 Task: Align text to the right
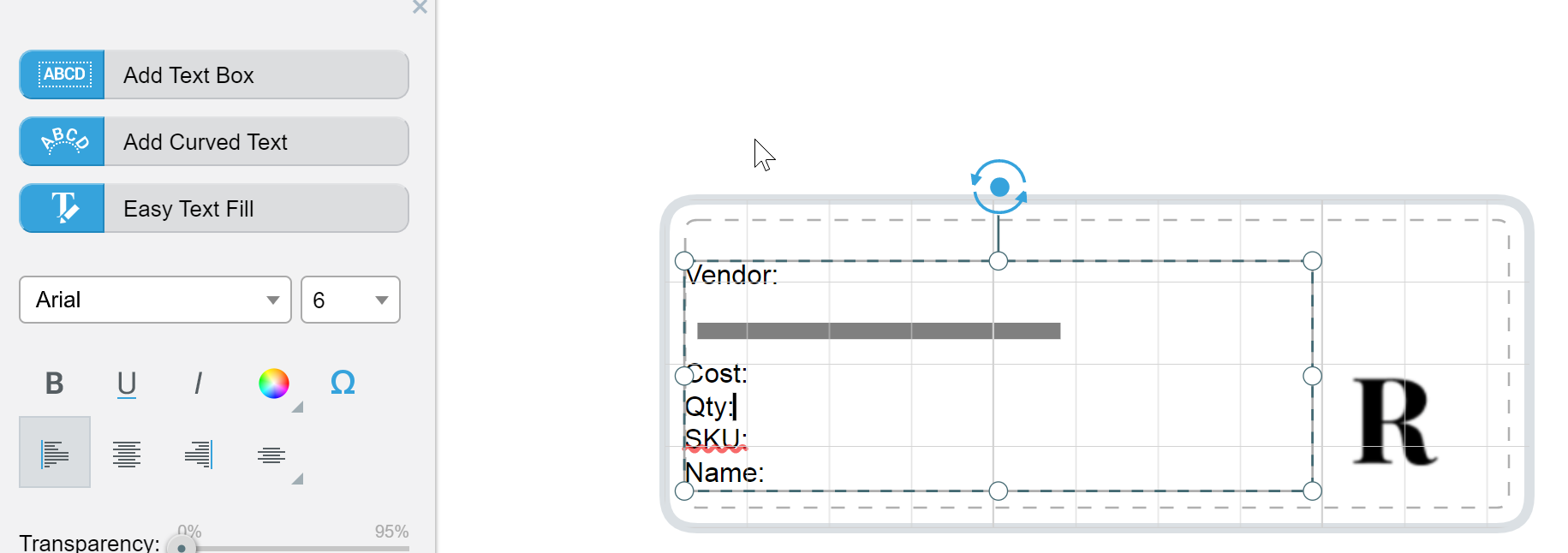pyautogui.click(x=199, y=453)
